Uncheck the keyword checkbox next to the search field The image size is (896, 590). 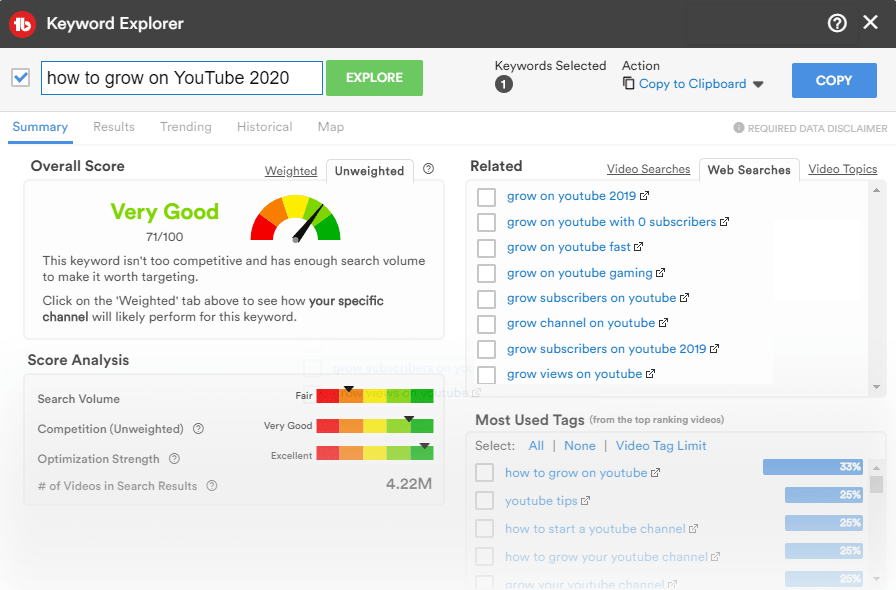(20, 78)
